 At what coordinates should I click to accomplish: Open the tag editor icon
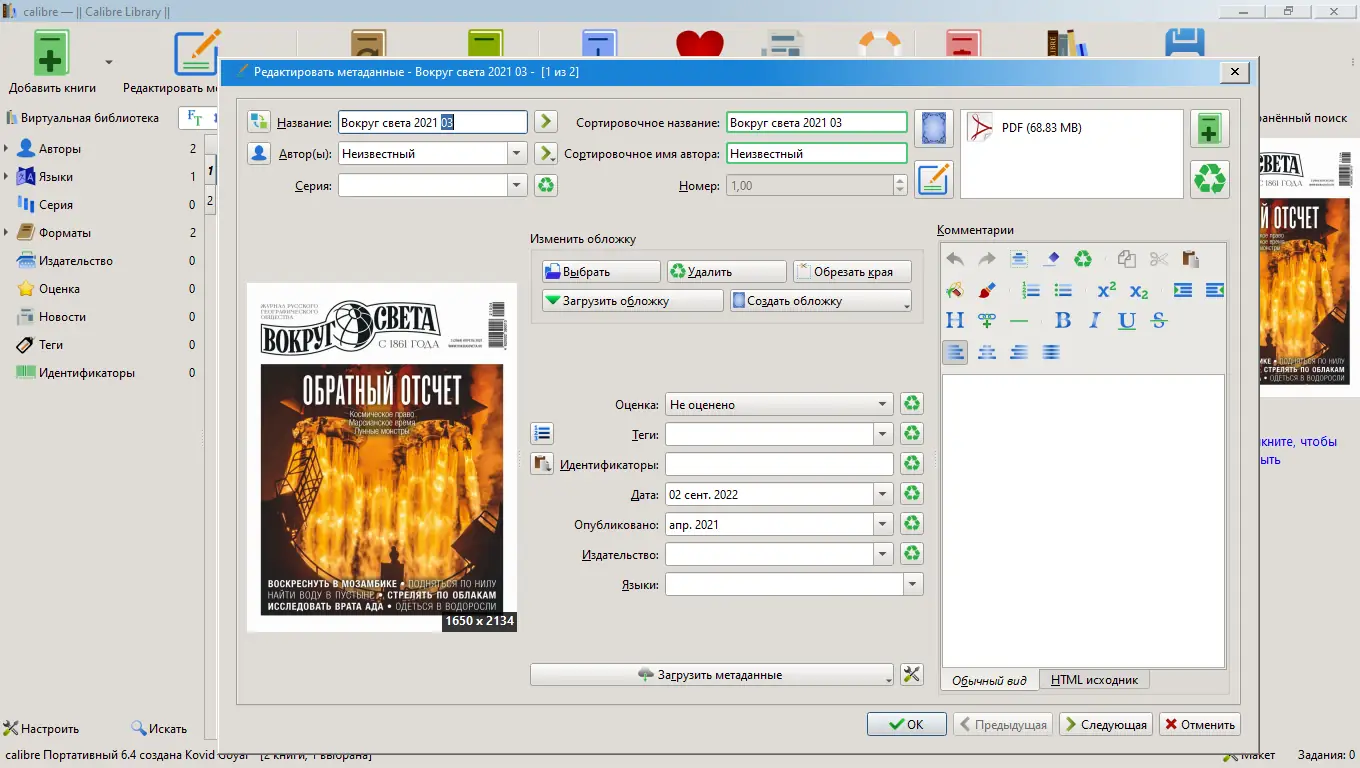pyautogui.click(x=542, y=434)
